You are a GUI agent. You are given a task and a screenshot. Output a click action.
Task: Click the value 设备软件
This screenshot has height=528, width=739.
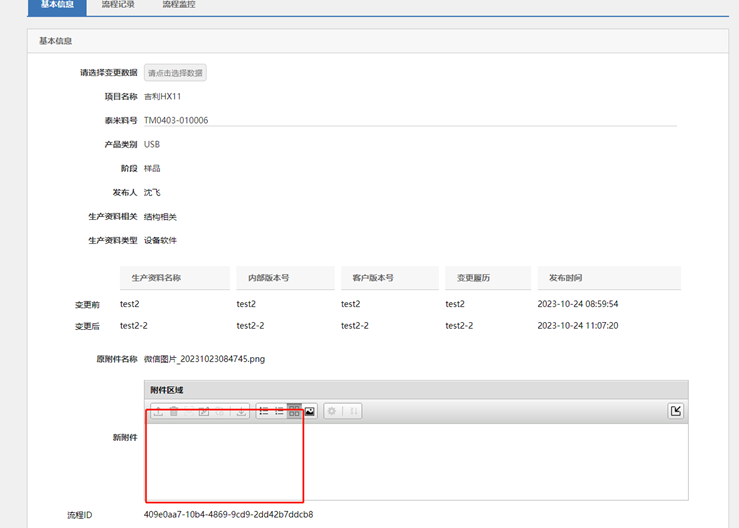(160, 240)
